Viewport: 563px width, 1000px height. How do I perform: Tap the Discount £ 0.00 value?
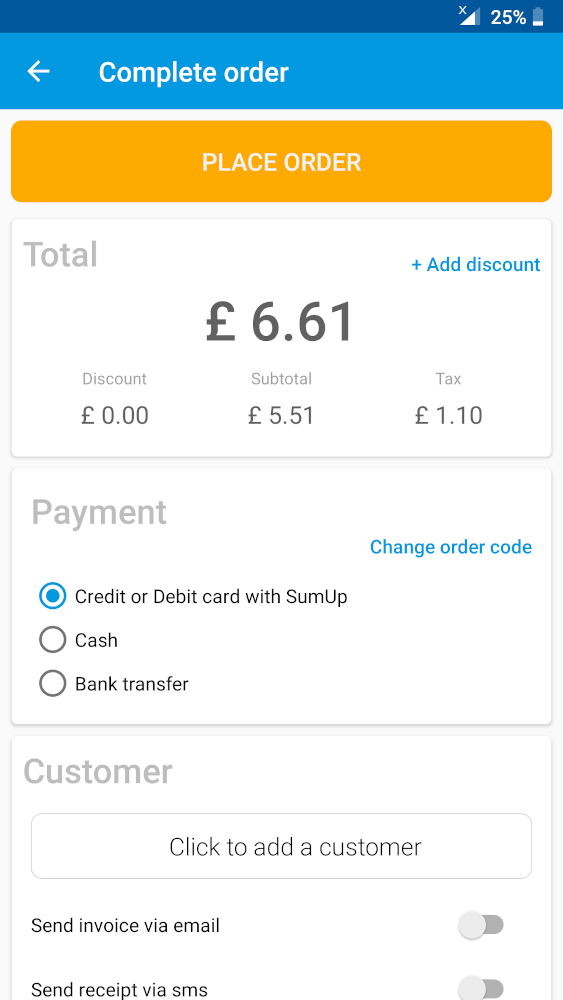115,416
